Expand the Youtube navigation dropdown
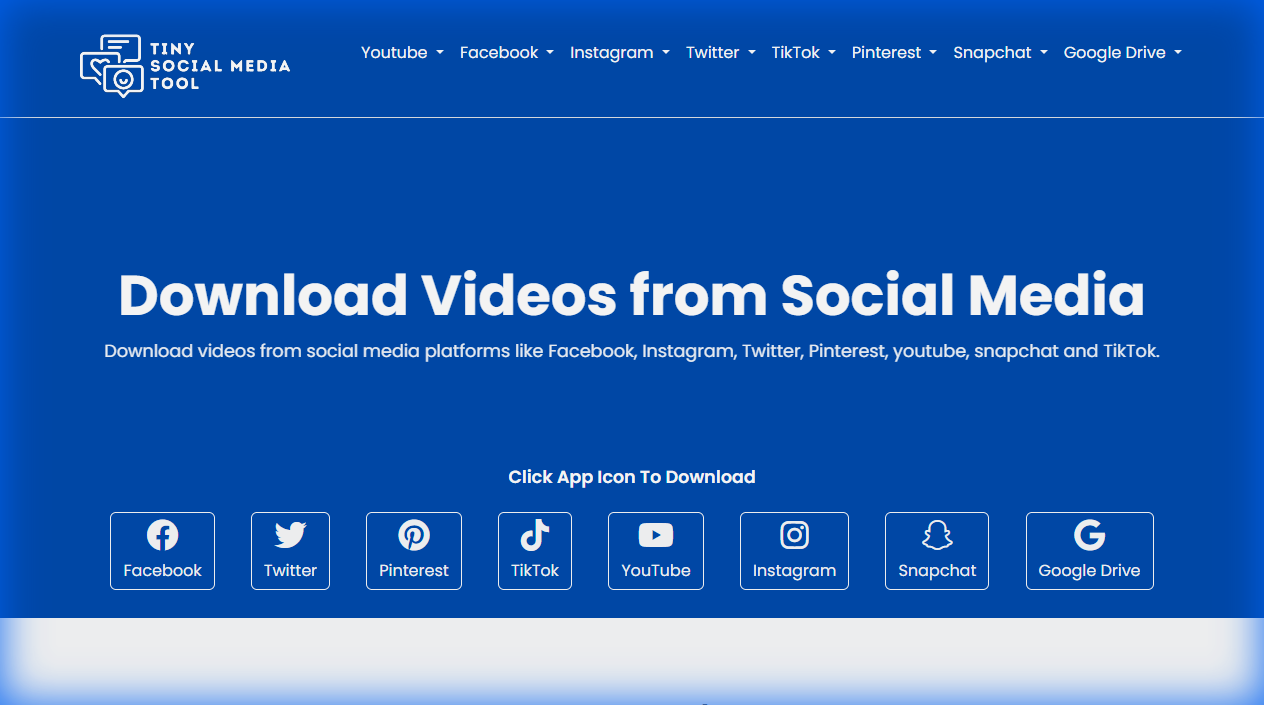The width and height of the screenshot is (1264, 705). pyautogui.click(x=401, y=52)
